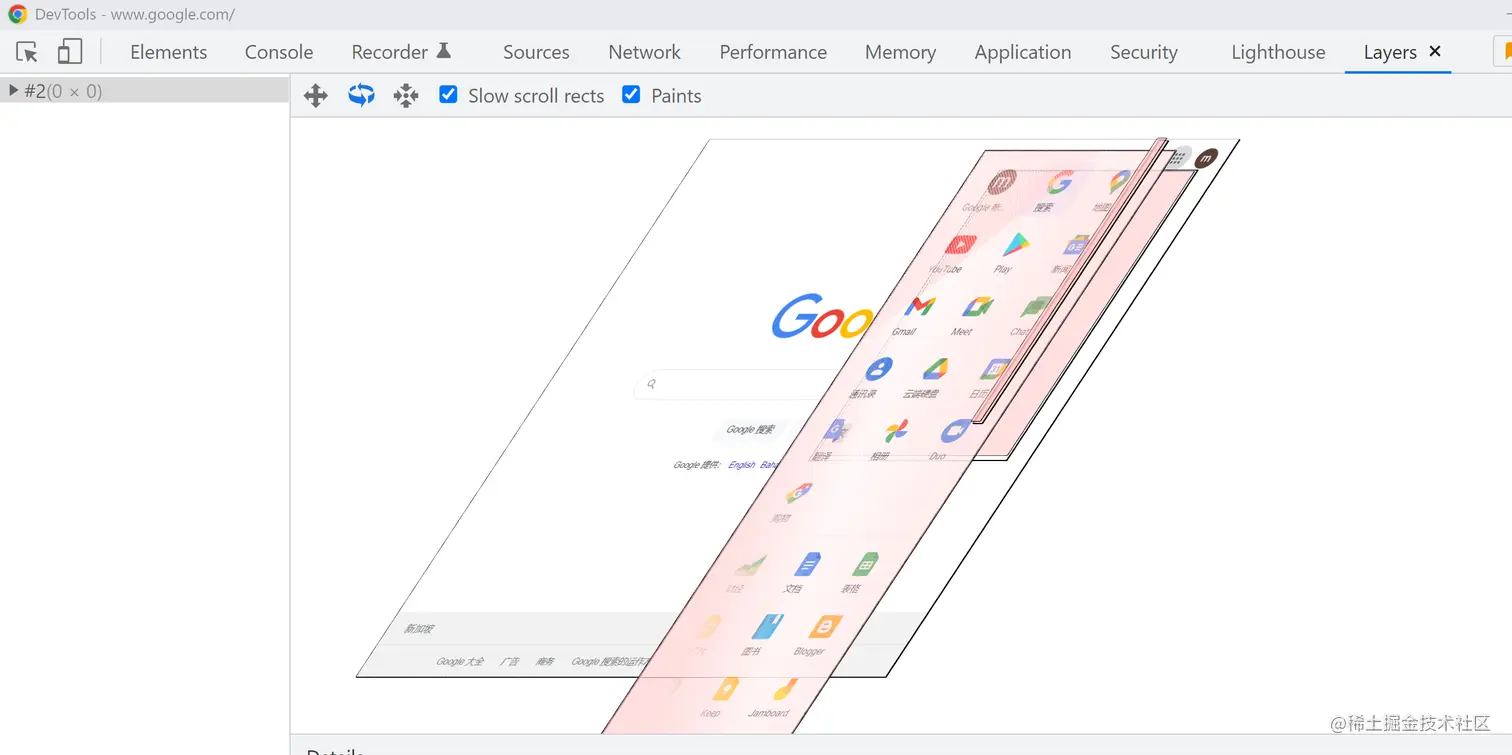Click the Blogger icon in the layer view
The height and width of the screenshot is (755, 1512).
[824, 627]
